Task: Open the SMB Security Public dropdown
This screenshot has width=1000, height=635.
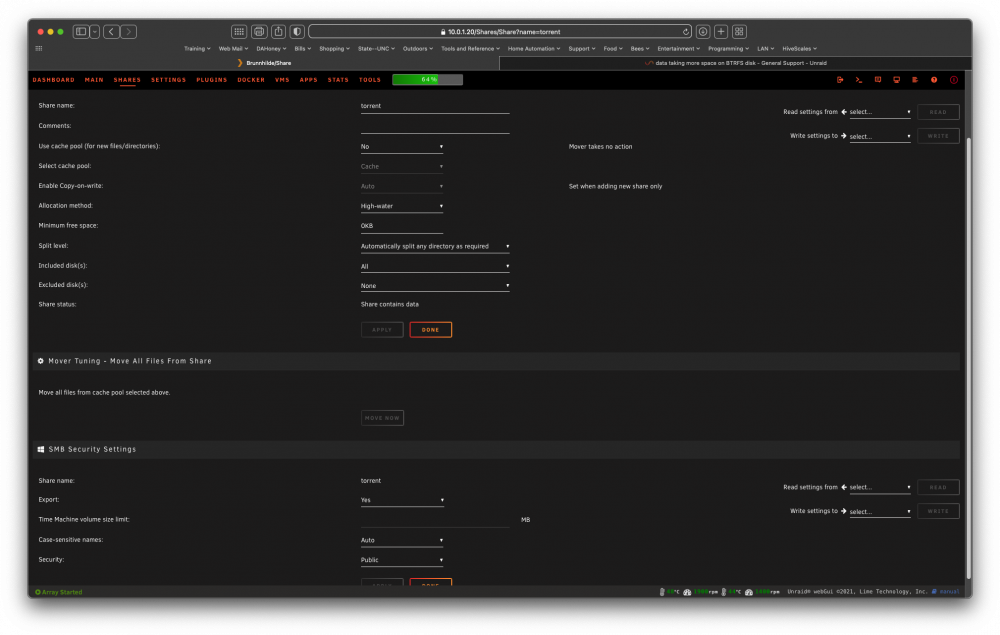Action: 402,560
